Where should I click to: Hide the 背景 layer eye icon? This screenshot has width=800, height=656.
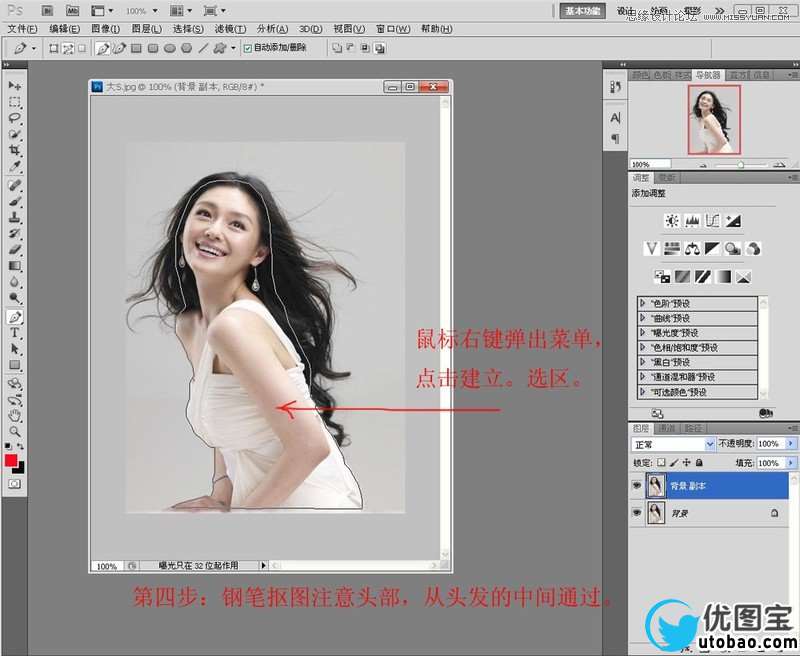[636, 512]
